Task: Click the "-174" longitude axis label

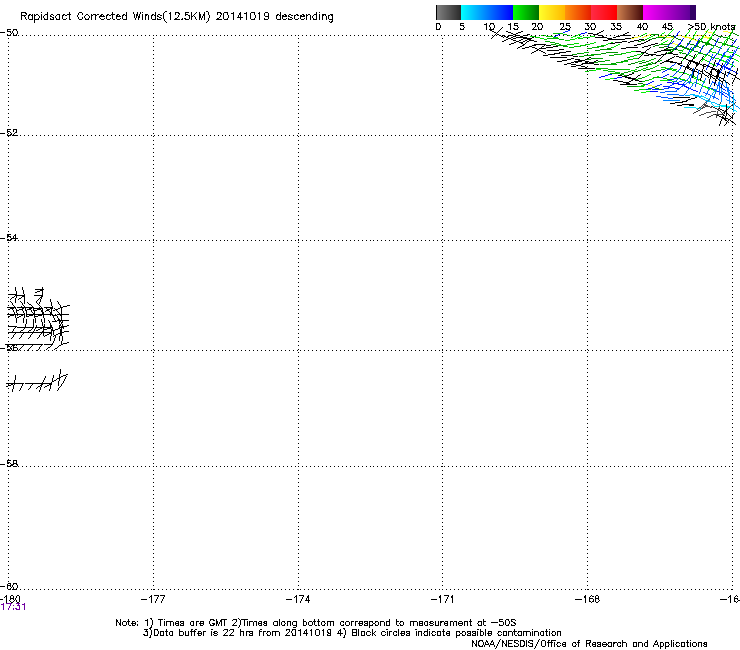Action: point(298,599)
